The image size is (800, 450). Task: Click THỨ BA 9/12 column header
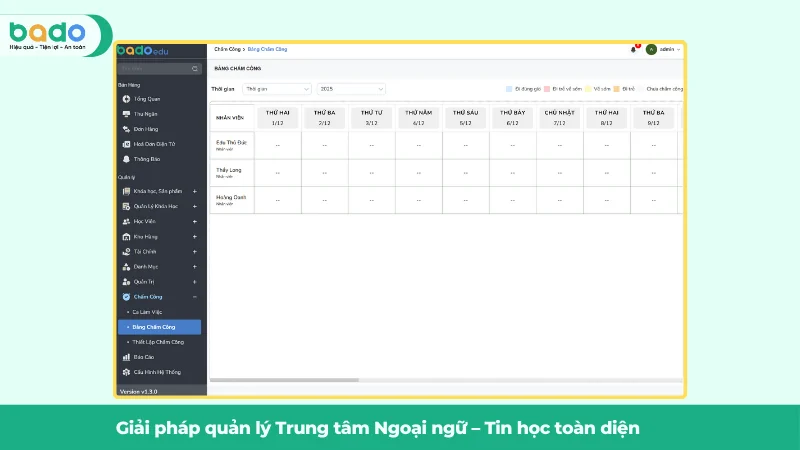pyautogui.click(x=653, y=118)
